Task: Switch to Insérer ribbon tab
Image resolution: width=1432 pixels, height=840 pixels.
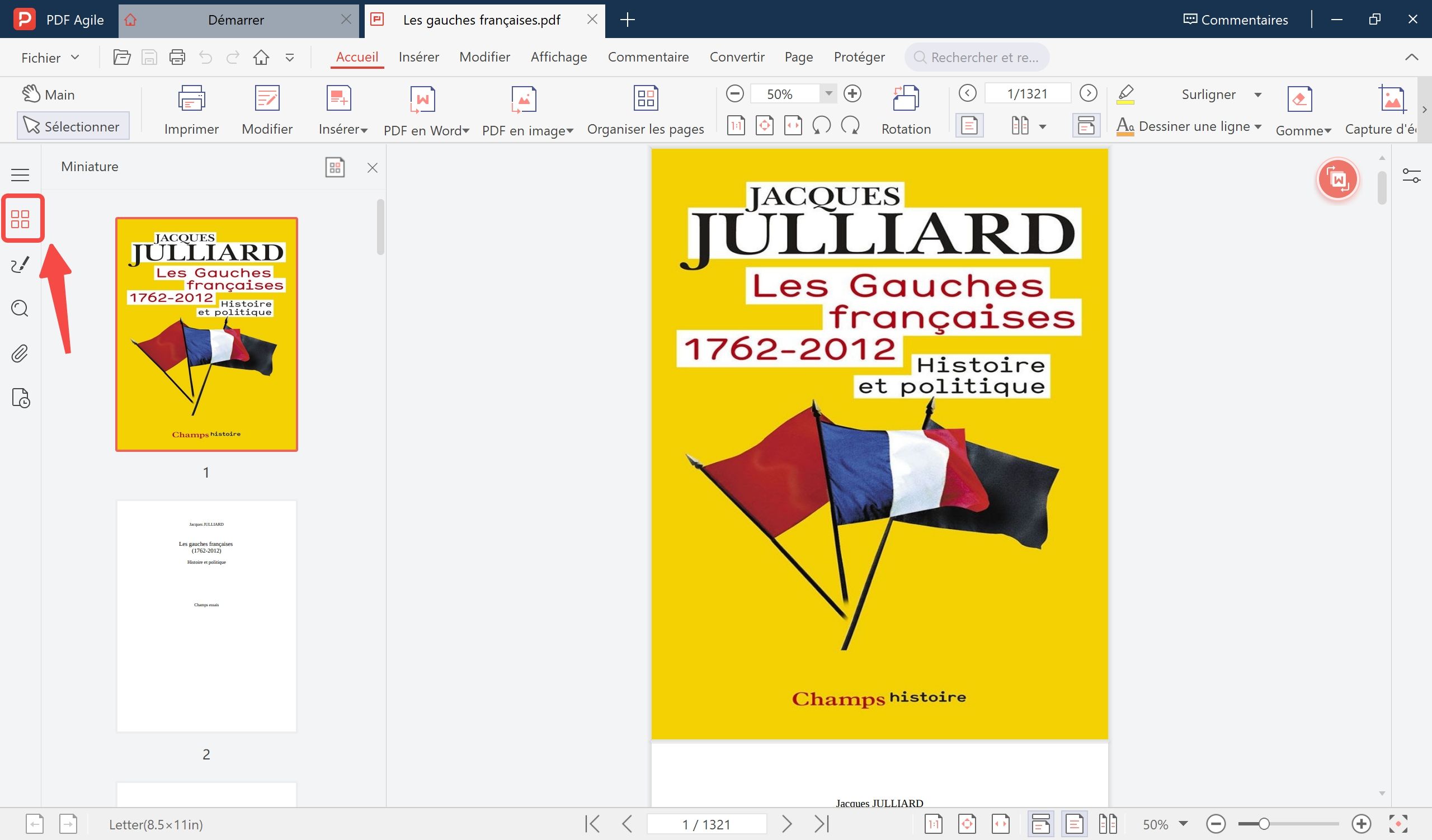Action: (419, 57)
